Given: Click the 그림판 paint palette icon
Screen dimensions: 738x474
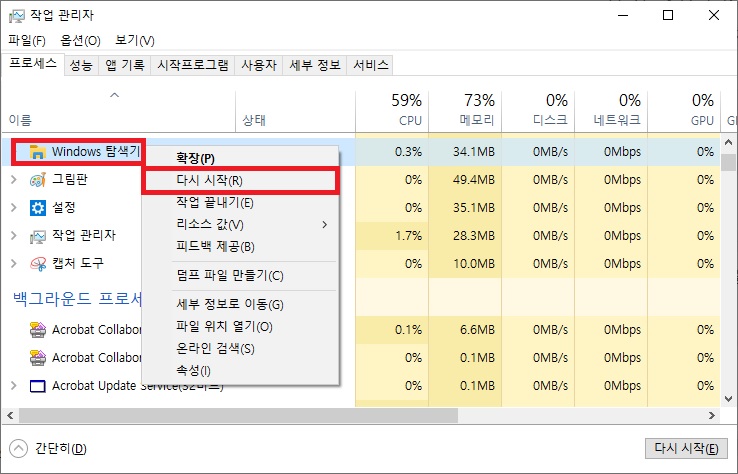Looking at the screenshot, I should (38, 180).
